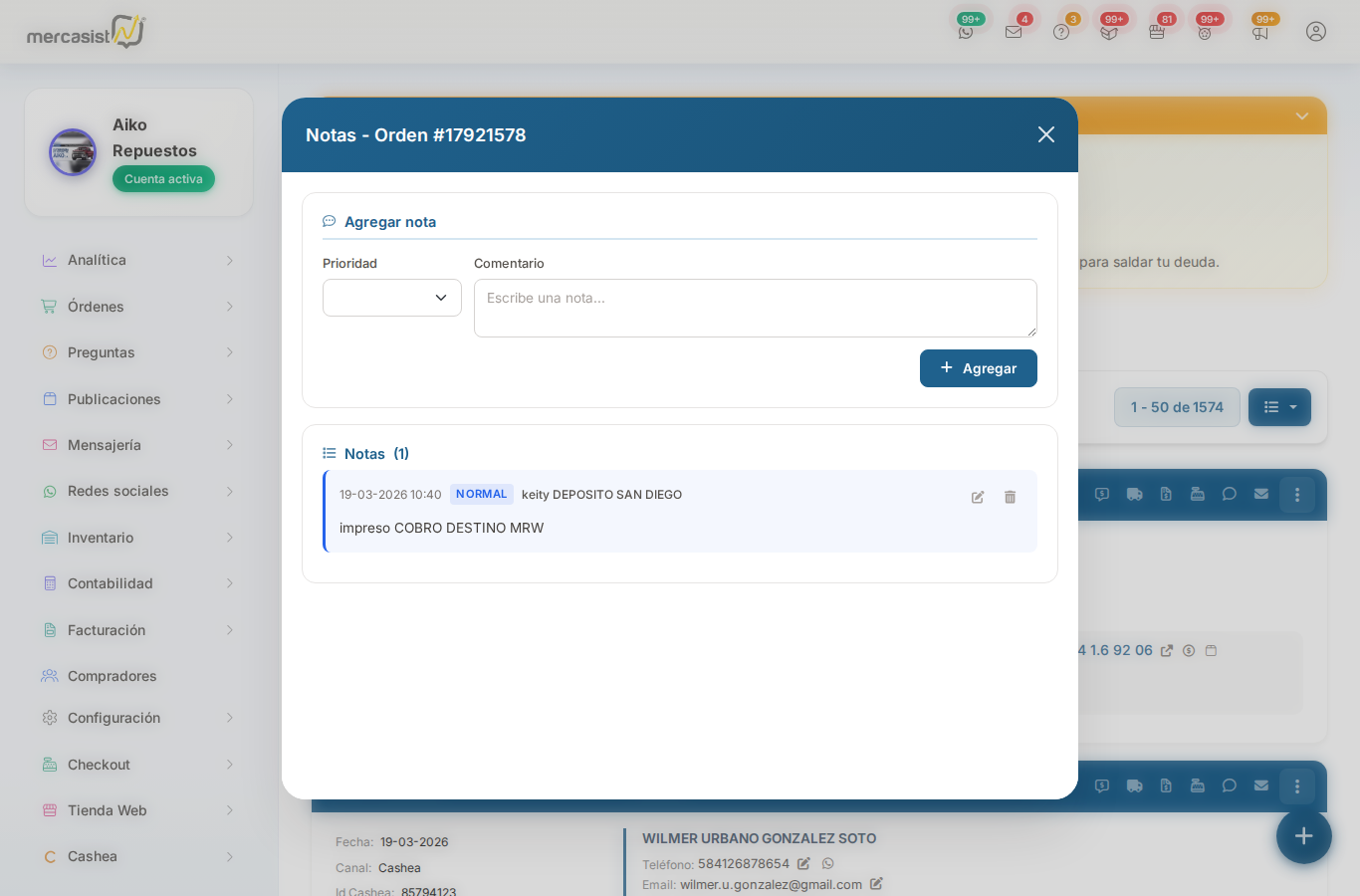Open the chat bubble icon on the order row
The image size is (1360, 896).
pos(1229,494)
